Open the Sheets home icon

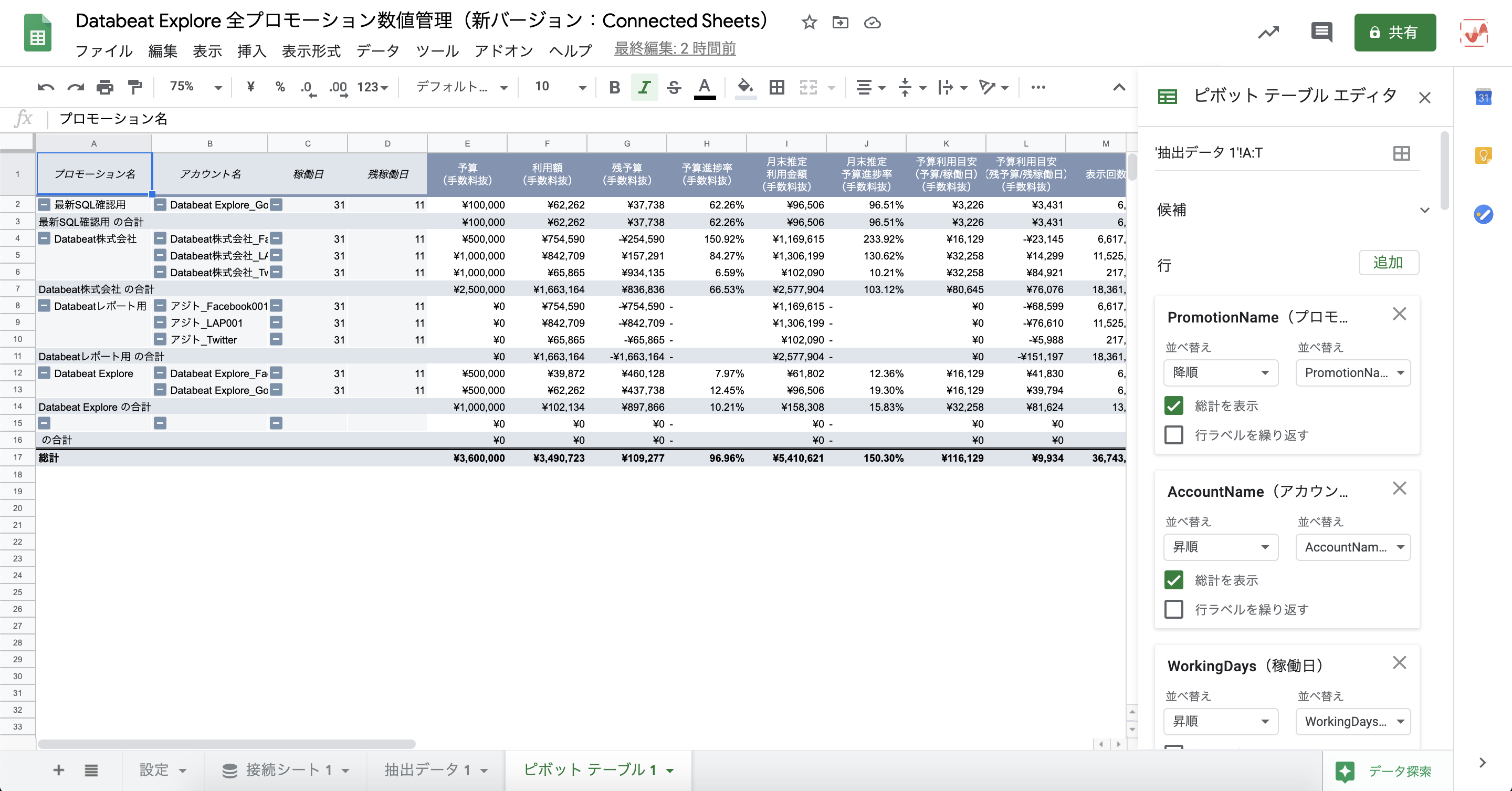coord(38,33)
